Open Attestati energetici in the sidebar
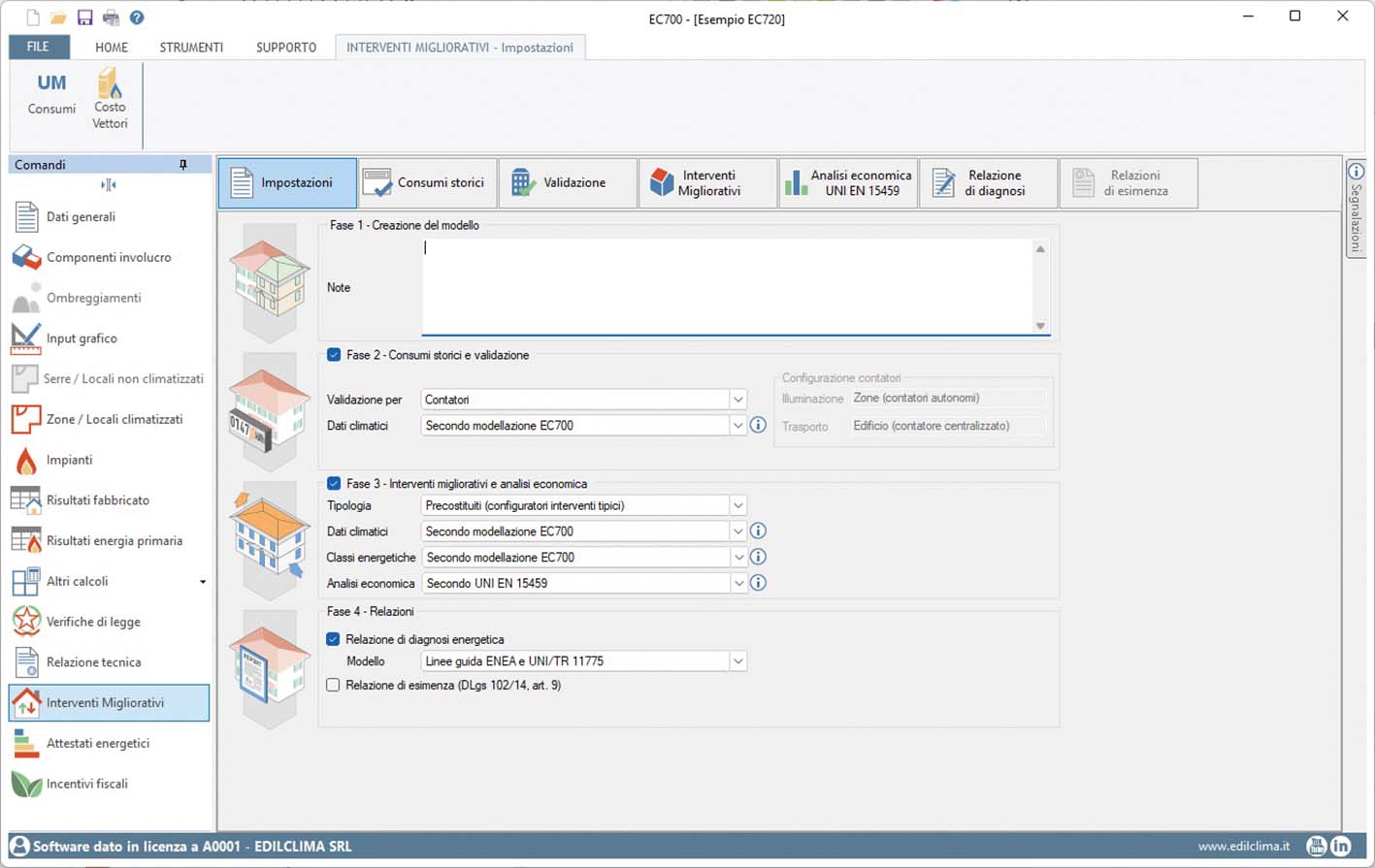This screenshot has height=868, width=1375. (109, 743)
